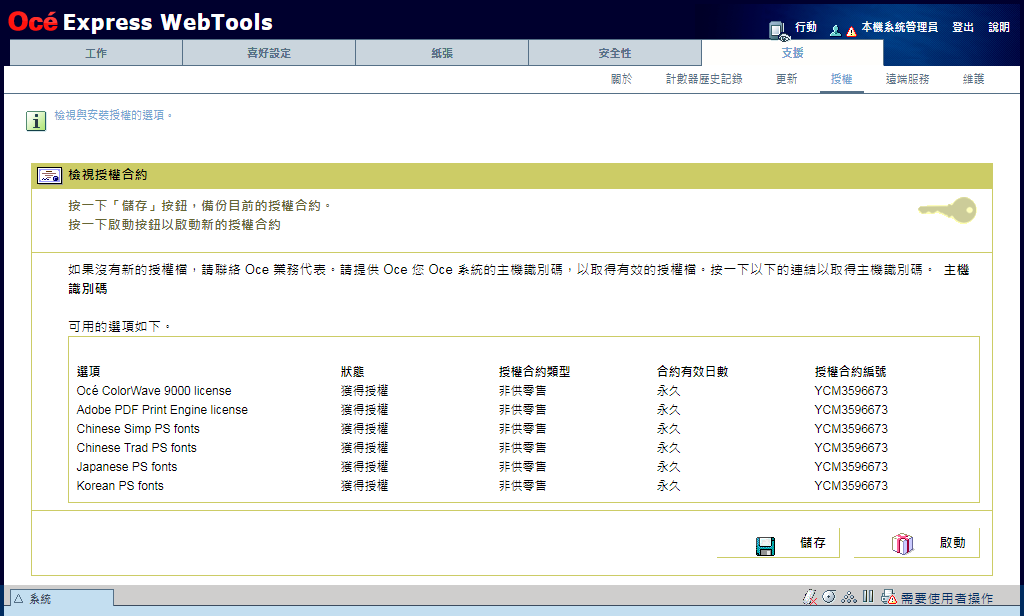This screenshot has height=616, width=1024.
Task: Select the 授權 sub-tab
Action: [x=842, y=79]
